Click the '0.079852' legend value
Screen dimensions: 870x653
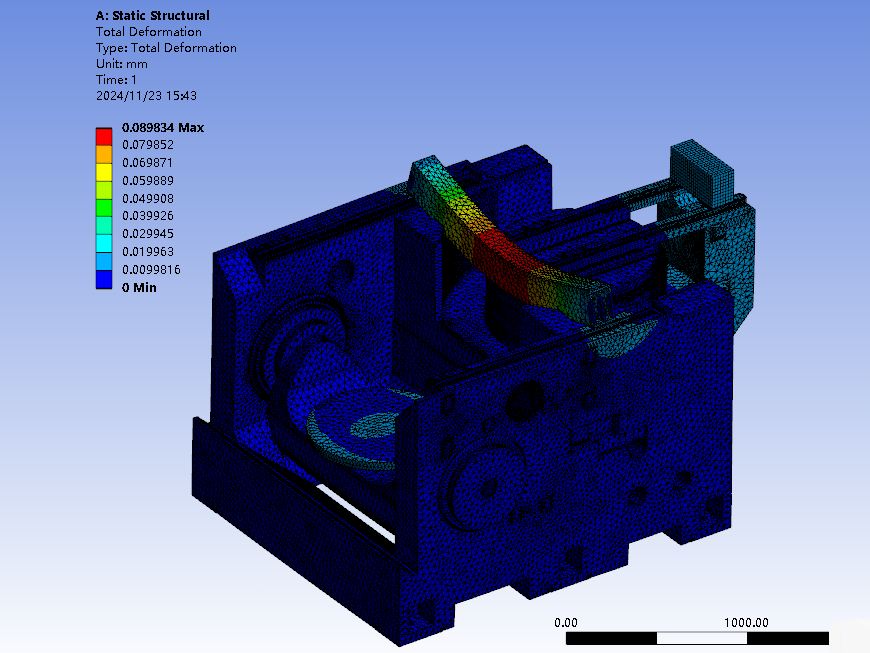(x=148, y=145)
